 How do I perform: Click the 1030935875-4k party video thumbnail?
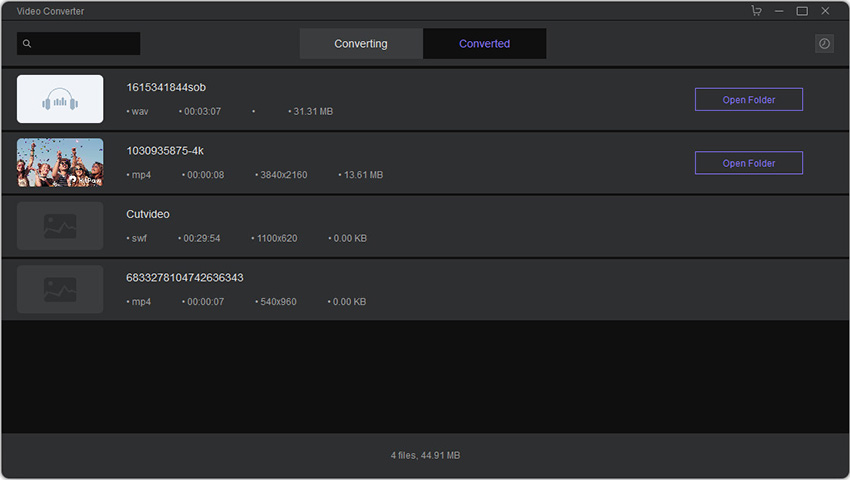tap(60, 162)
